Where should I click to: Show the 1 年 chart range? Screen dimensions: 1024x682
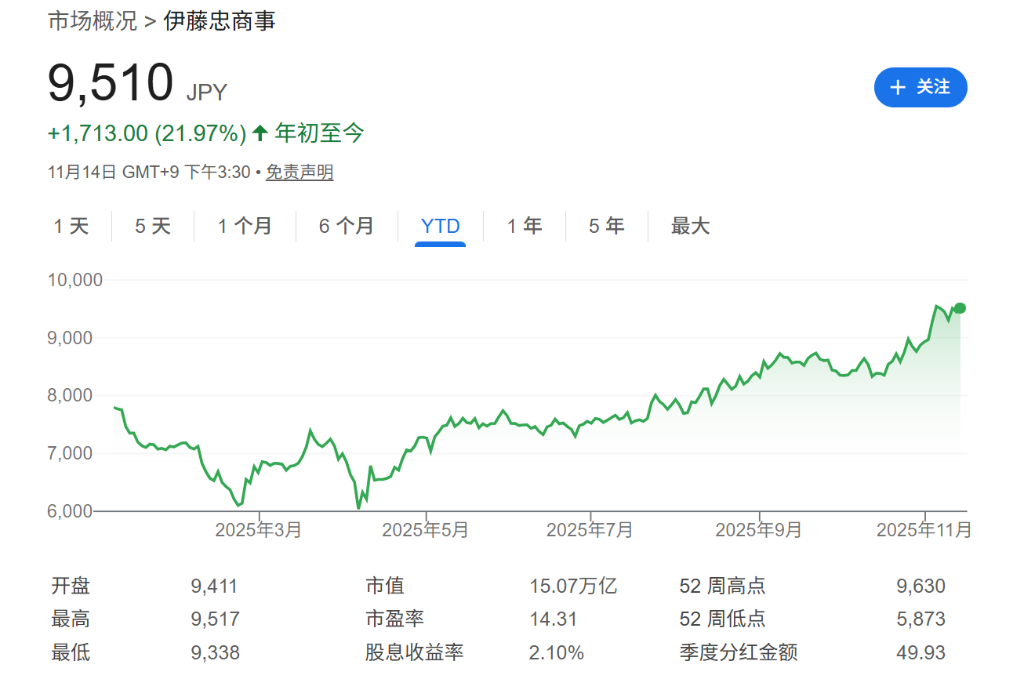[524, 226]
